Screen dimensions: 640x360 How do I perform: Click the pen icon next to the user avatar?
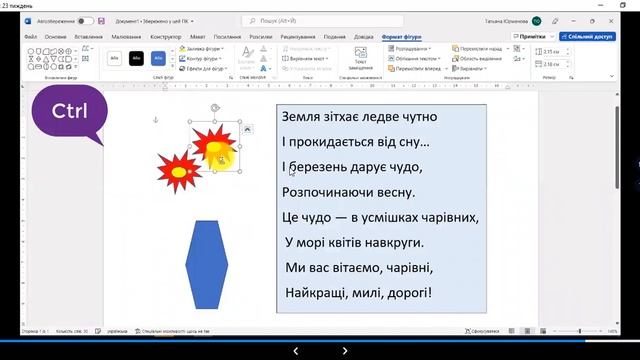coord(555,21)
